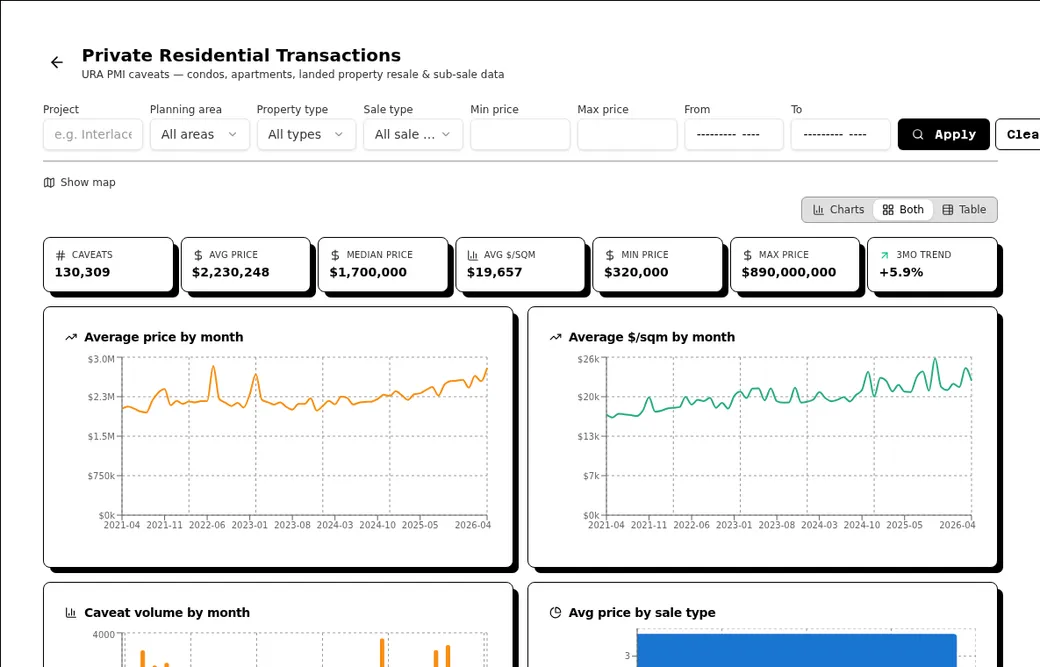Viewport: 1040px width, 667px height.
Task: Open the To date field
Action: click(x=840, y=135)
